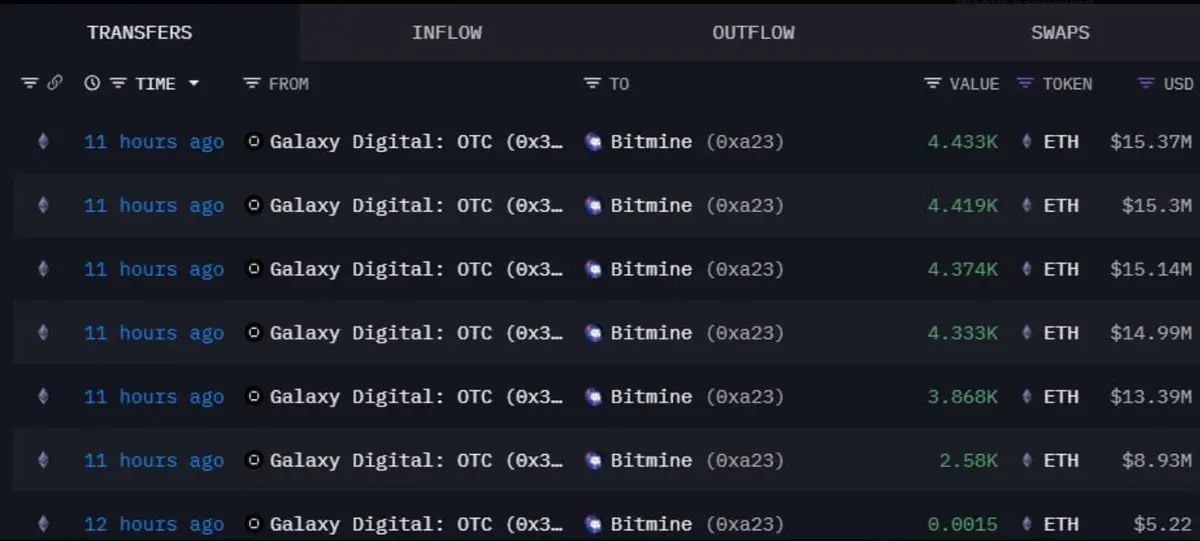The width and height of the screenshot is (1200, 541).
Task: Open the OUTFLOW tab
Action: click(x=753, y=32)
